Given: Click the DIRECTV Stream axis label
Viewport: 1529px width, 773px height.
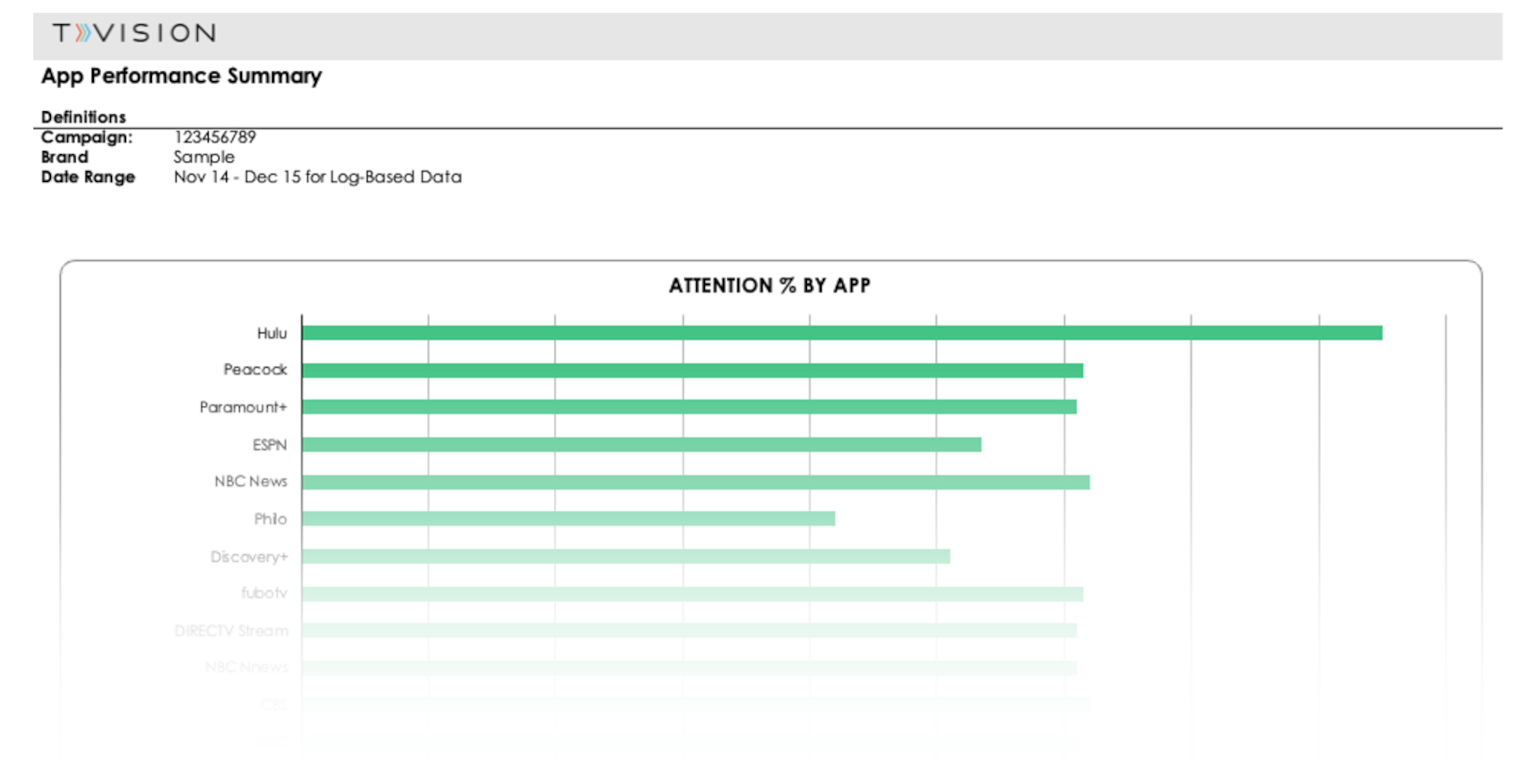Looking at the screenshot, I should tap(231, 630).
